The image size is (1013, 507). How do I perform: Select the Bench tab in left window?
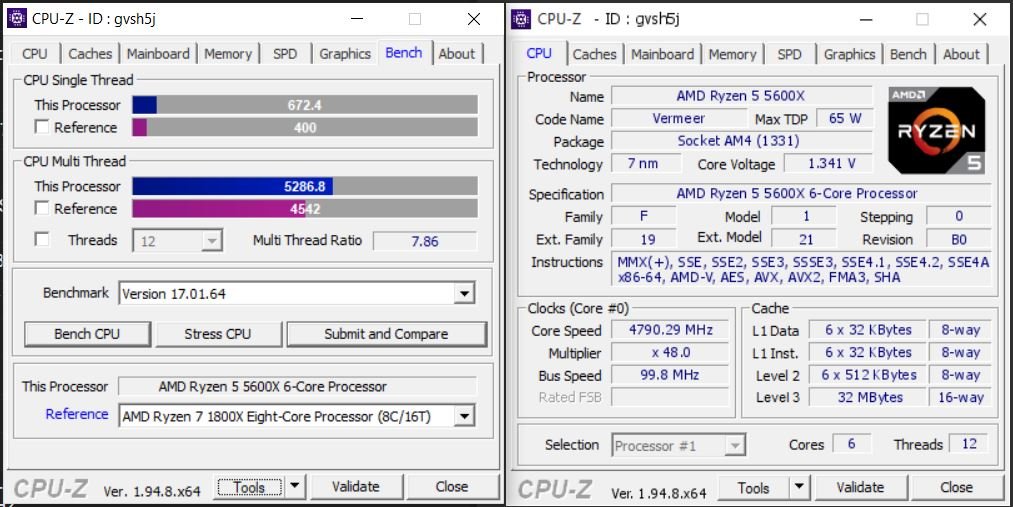click(x=404, y=52)
